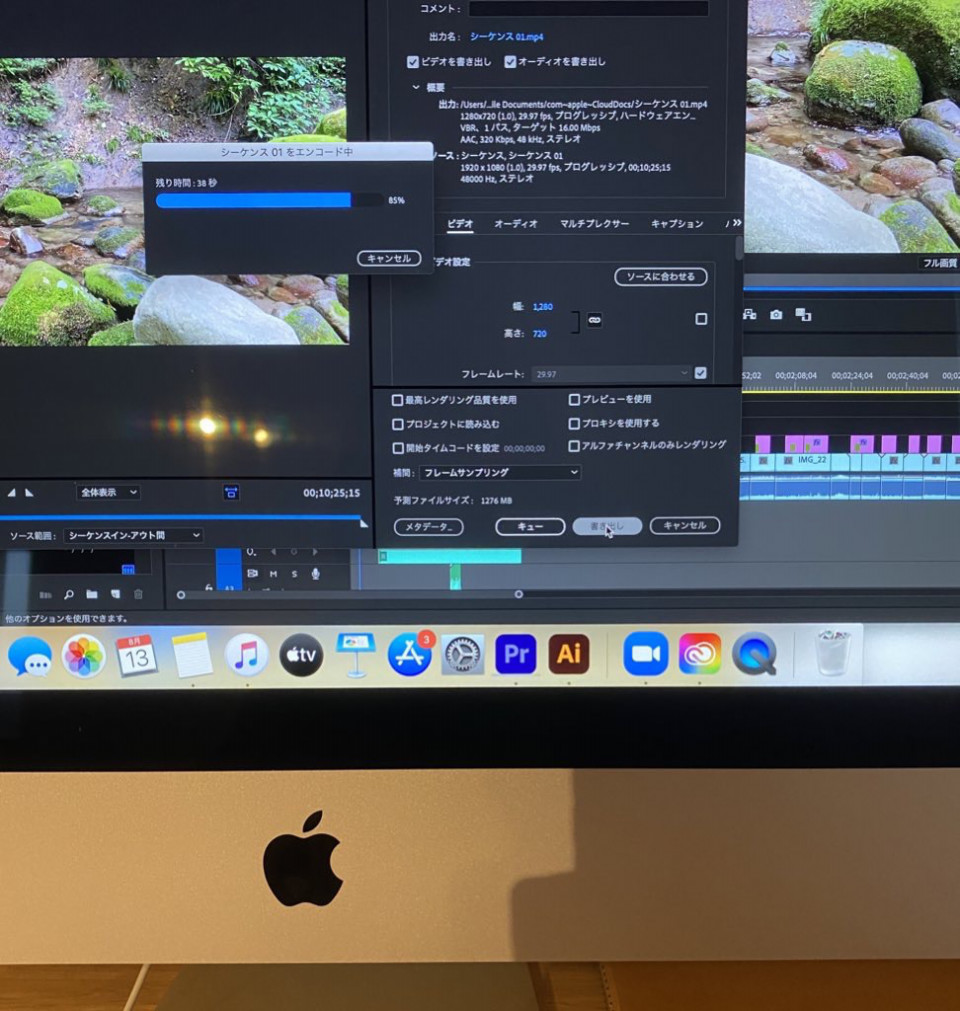960x1011 pixels.
Task: Launch Illustrator from the Dock
Action: (x=569, y=654)
